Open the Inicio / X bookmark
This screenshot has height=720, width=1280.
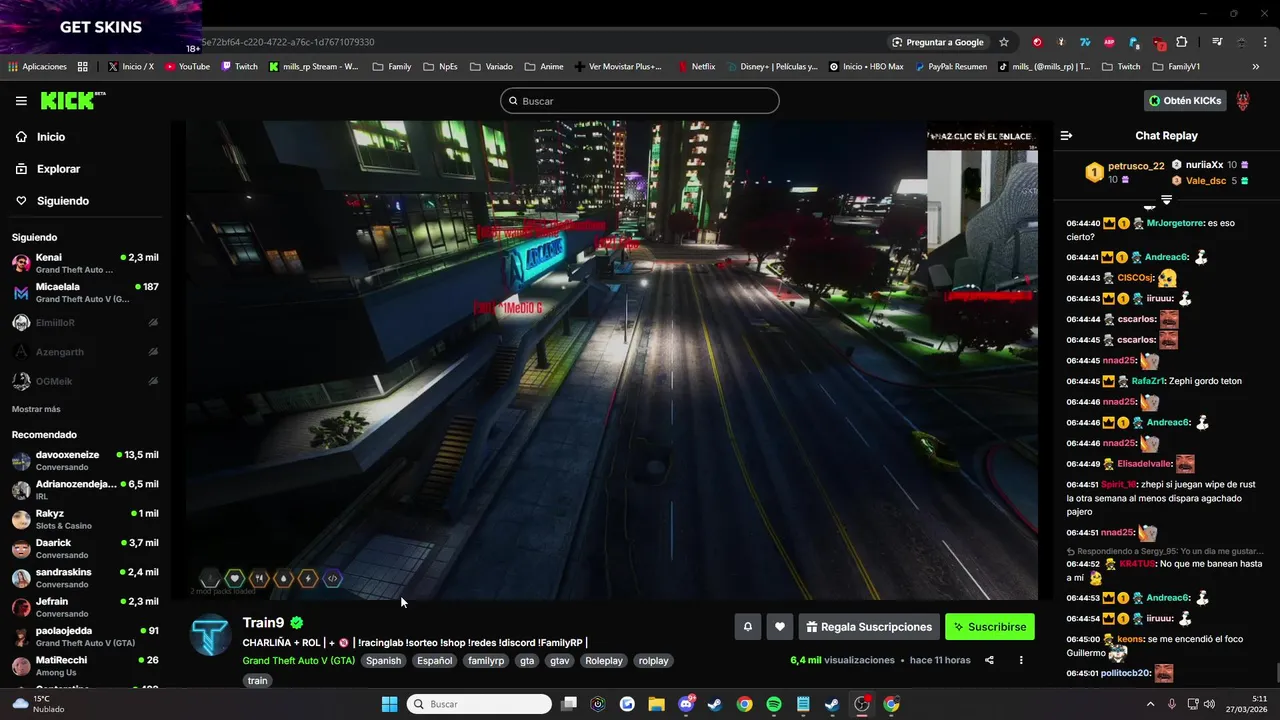131,67
